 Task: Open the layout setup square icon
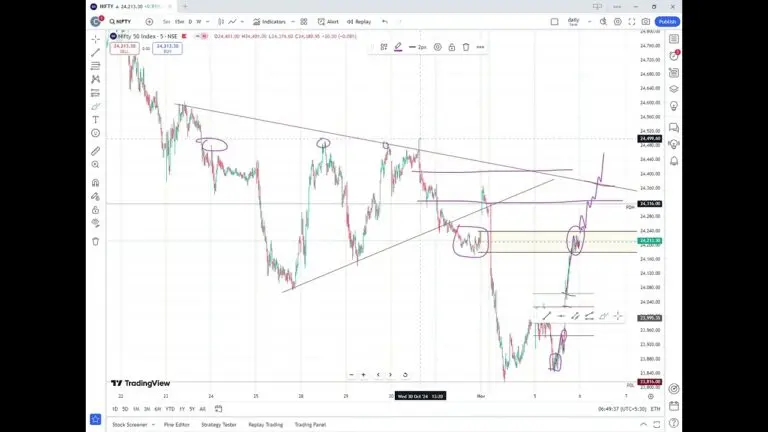[554, 22]
